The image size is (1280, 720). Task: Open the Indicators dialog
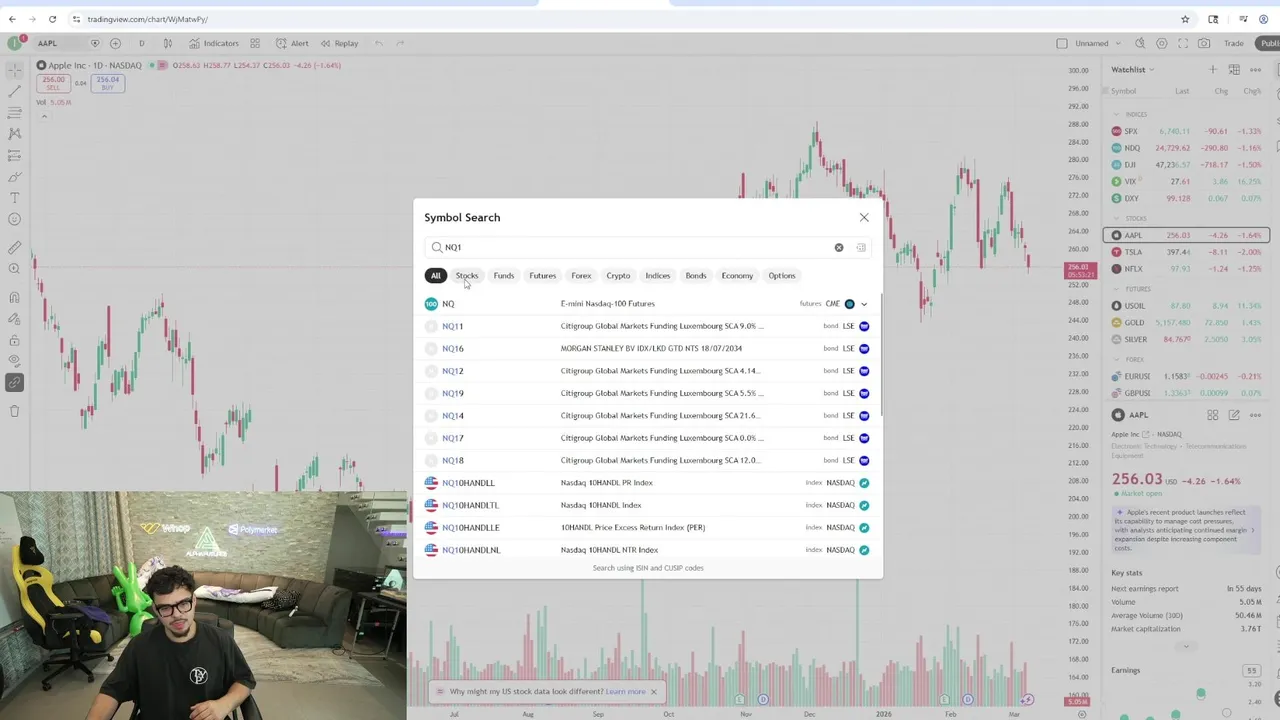(x=214, y=43)
